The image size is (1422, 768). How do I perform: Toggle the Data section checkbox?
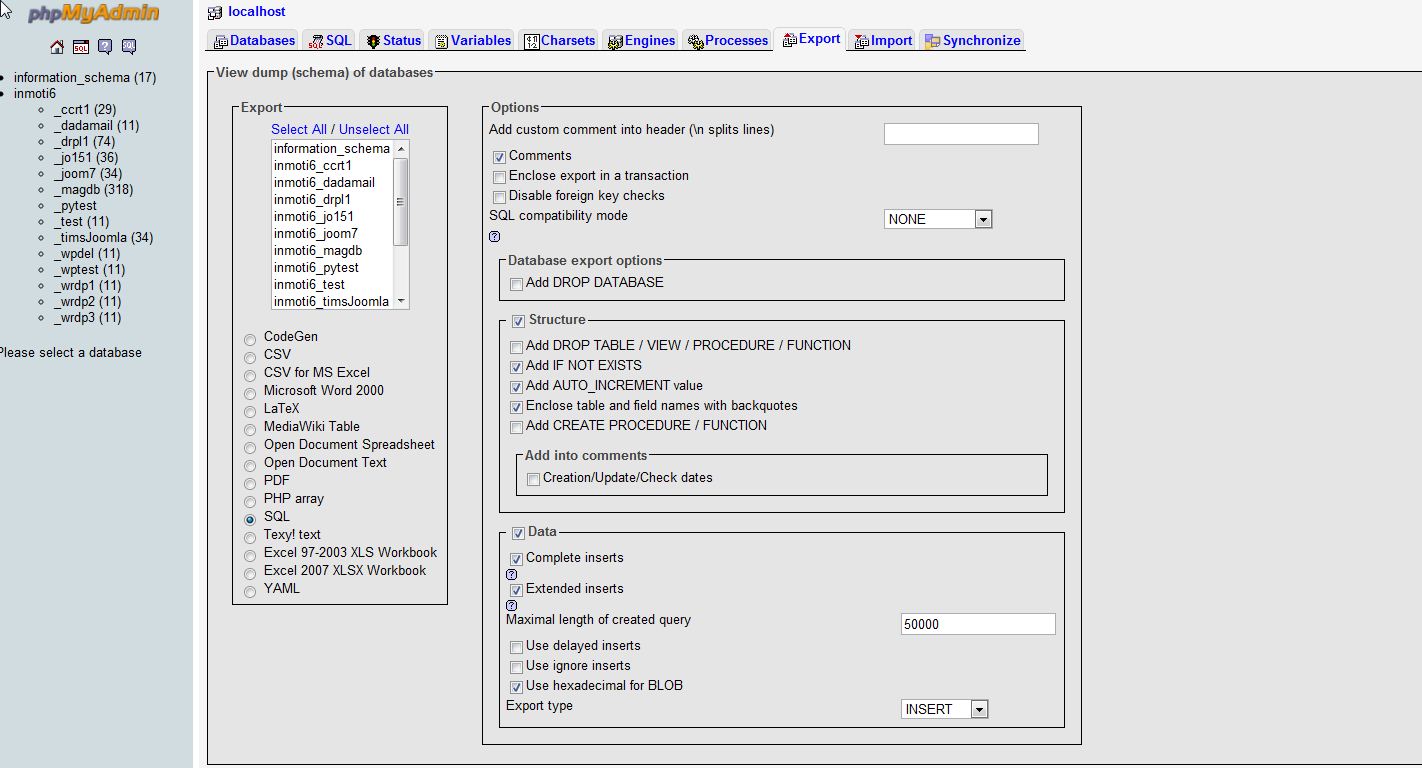518,533
